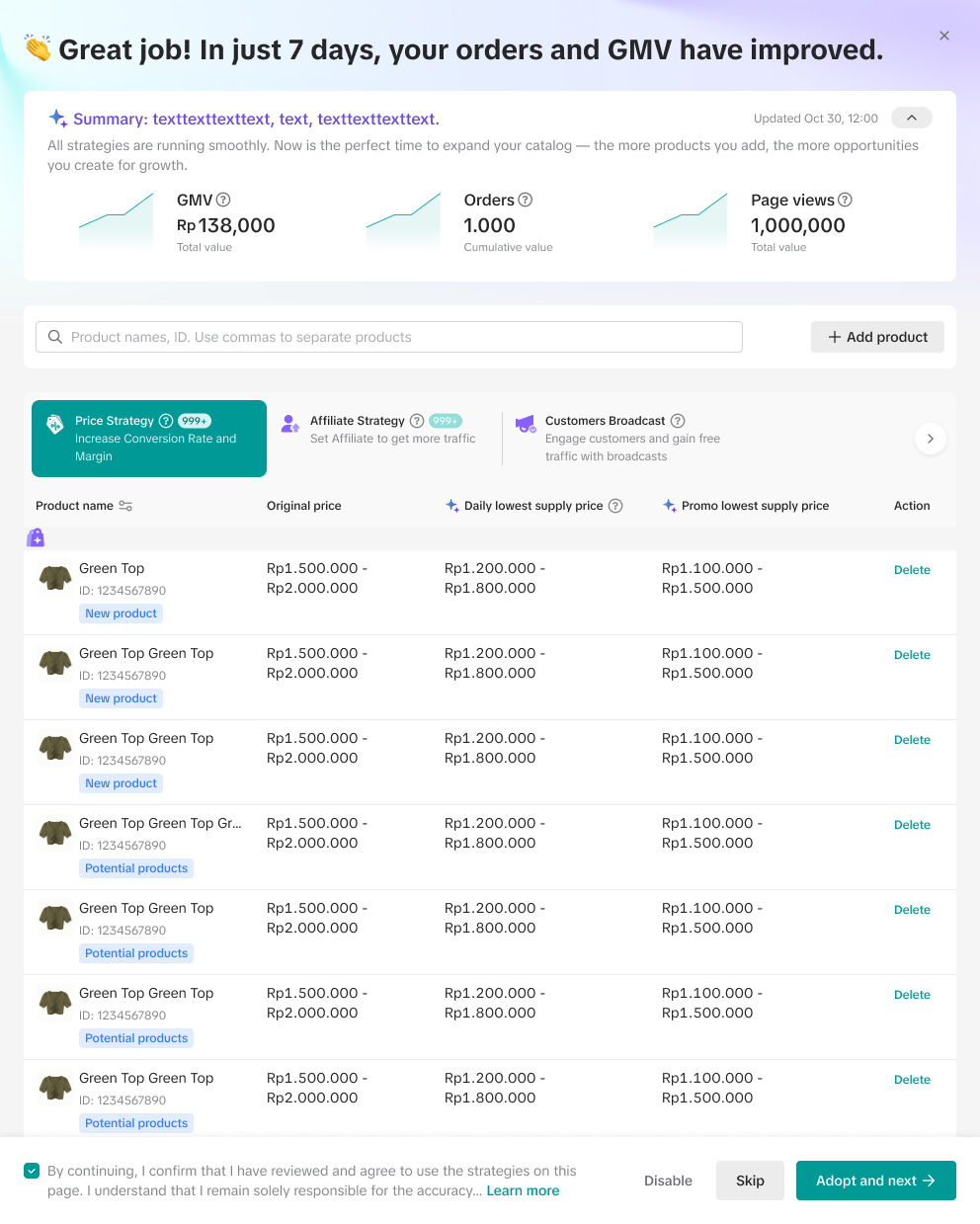The height and width of the screenshot is (1224, 980).
Task: Open the Learn more link
Action: (523, 1190)
